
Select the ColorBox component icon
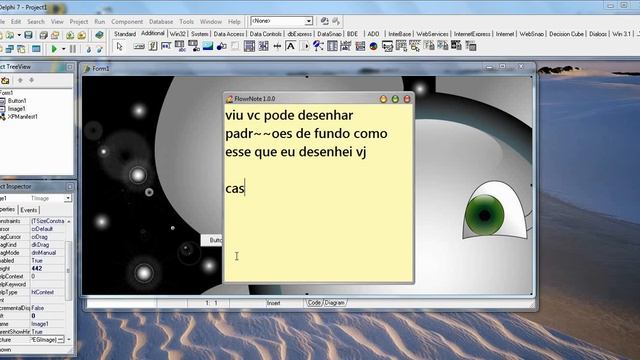[360, 46]
